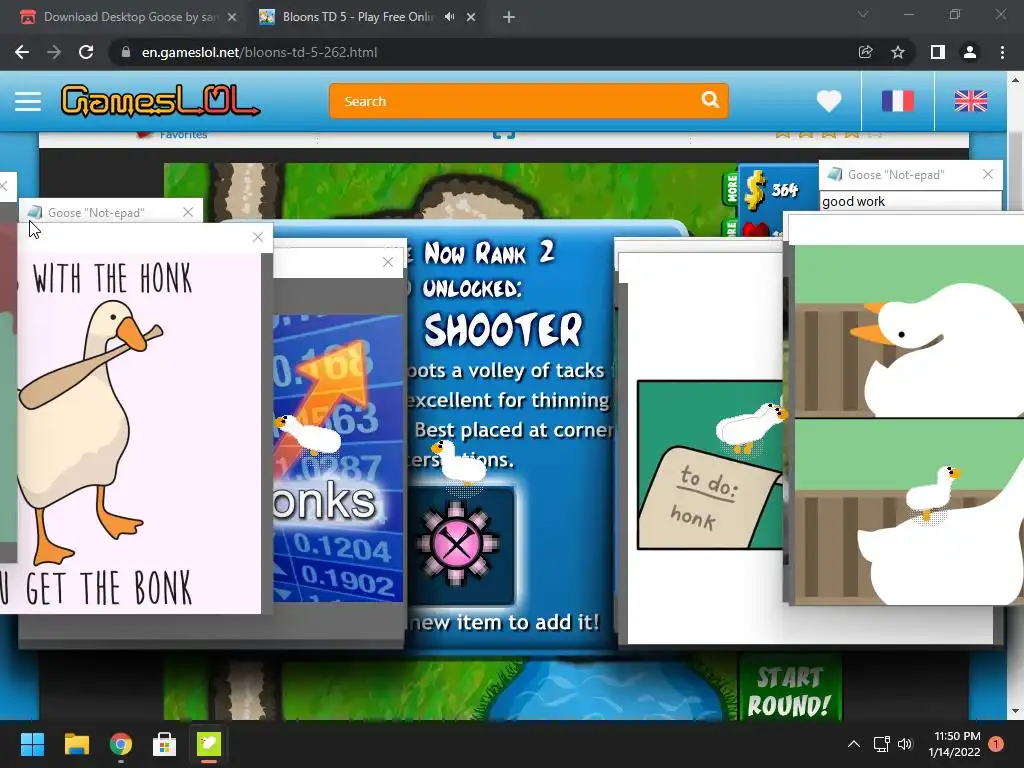Open Microsoft Store from taskbar
The width and height of the screenshot is (1024, 768).
pos(165,744)
